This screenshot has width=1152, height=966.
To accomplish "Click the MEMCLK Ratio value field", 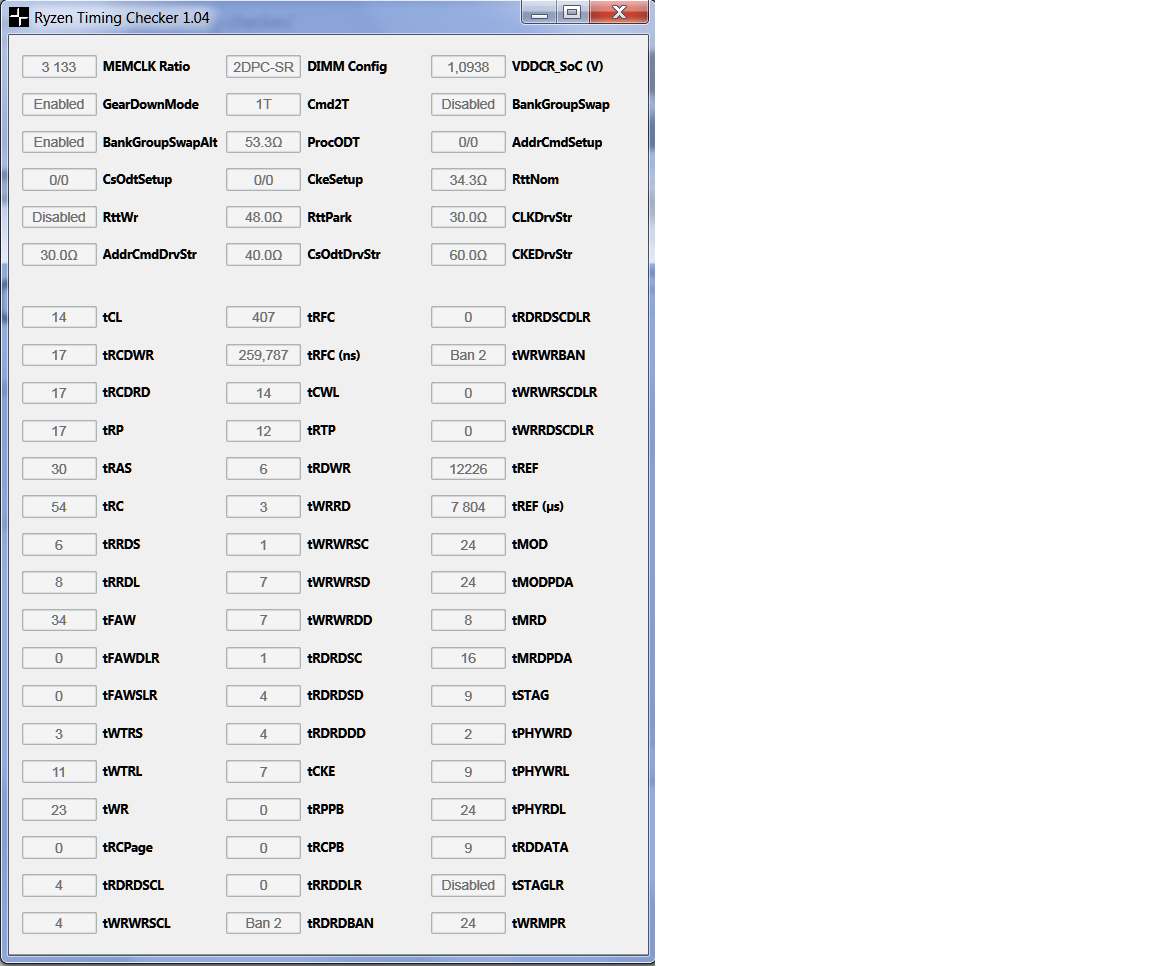I will [x=59, y=67].
